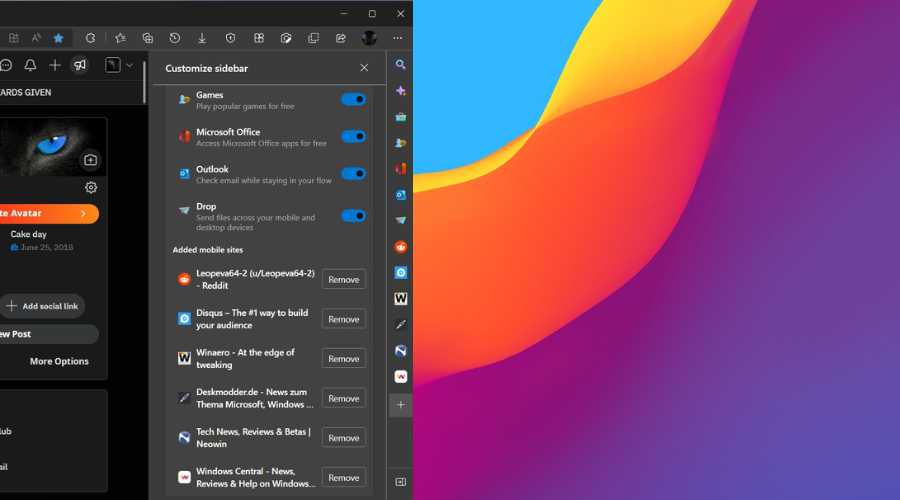This screenshot has width=900, height=500.
Task: Click the 'Added mobile sites' heading
Action: point(208,250)
